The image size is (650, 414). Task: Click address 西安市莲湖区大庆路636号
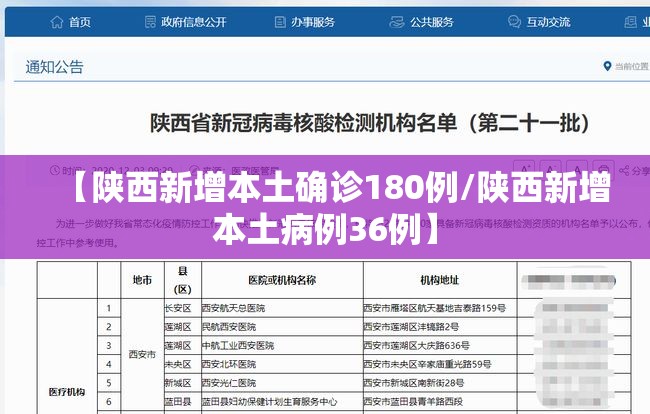pos(417,346)
